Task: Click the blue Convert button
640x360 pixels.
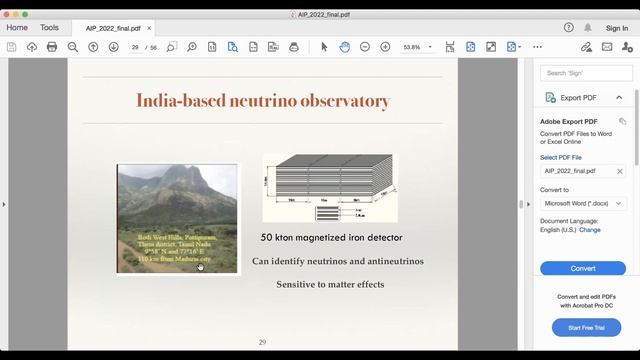Action: (583, 268)
